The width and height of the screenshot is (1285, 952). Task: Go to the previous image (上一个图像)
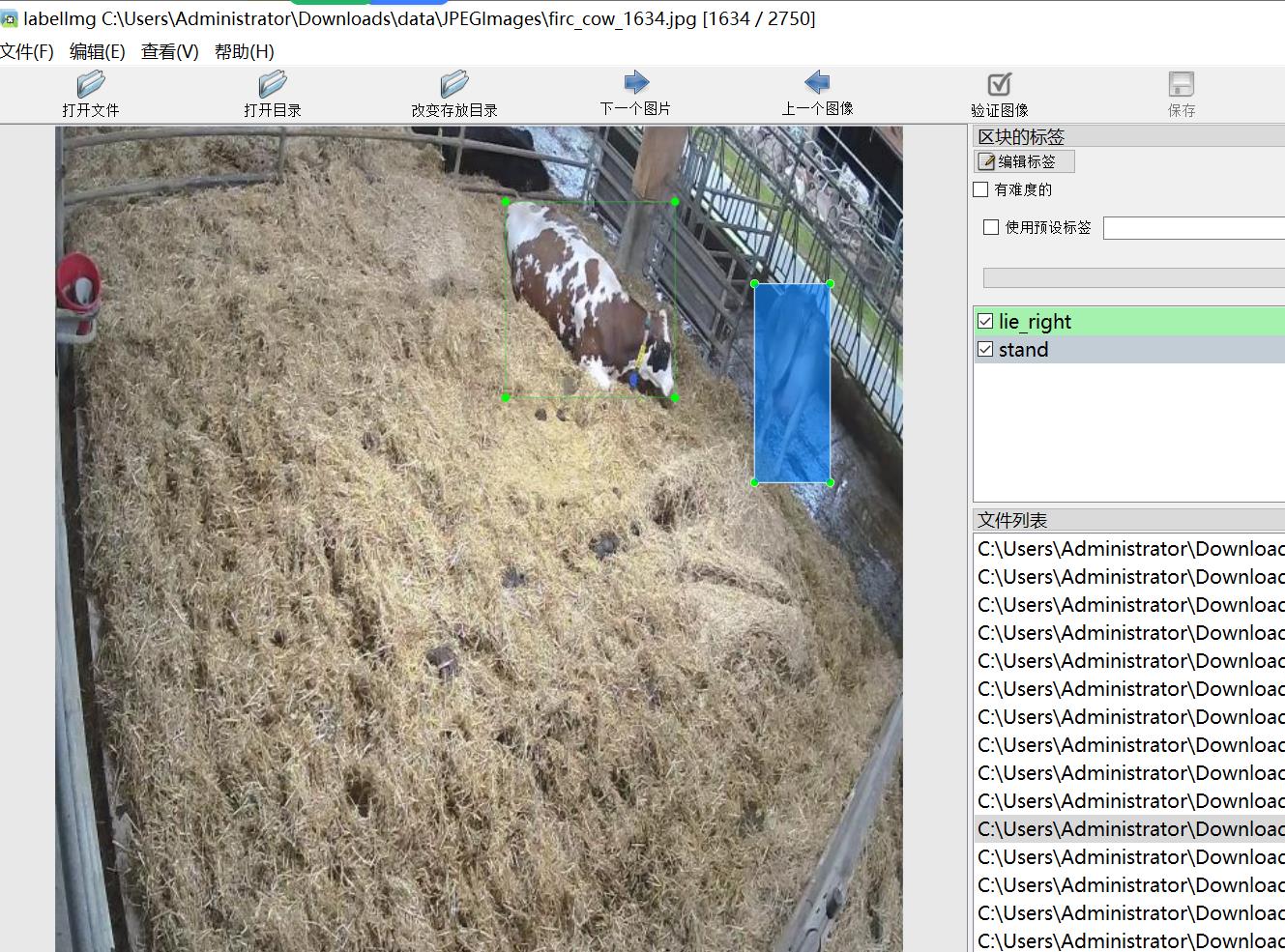(x=817, y=82)
